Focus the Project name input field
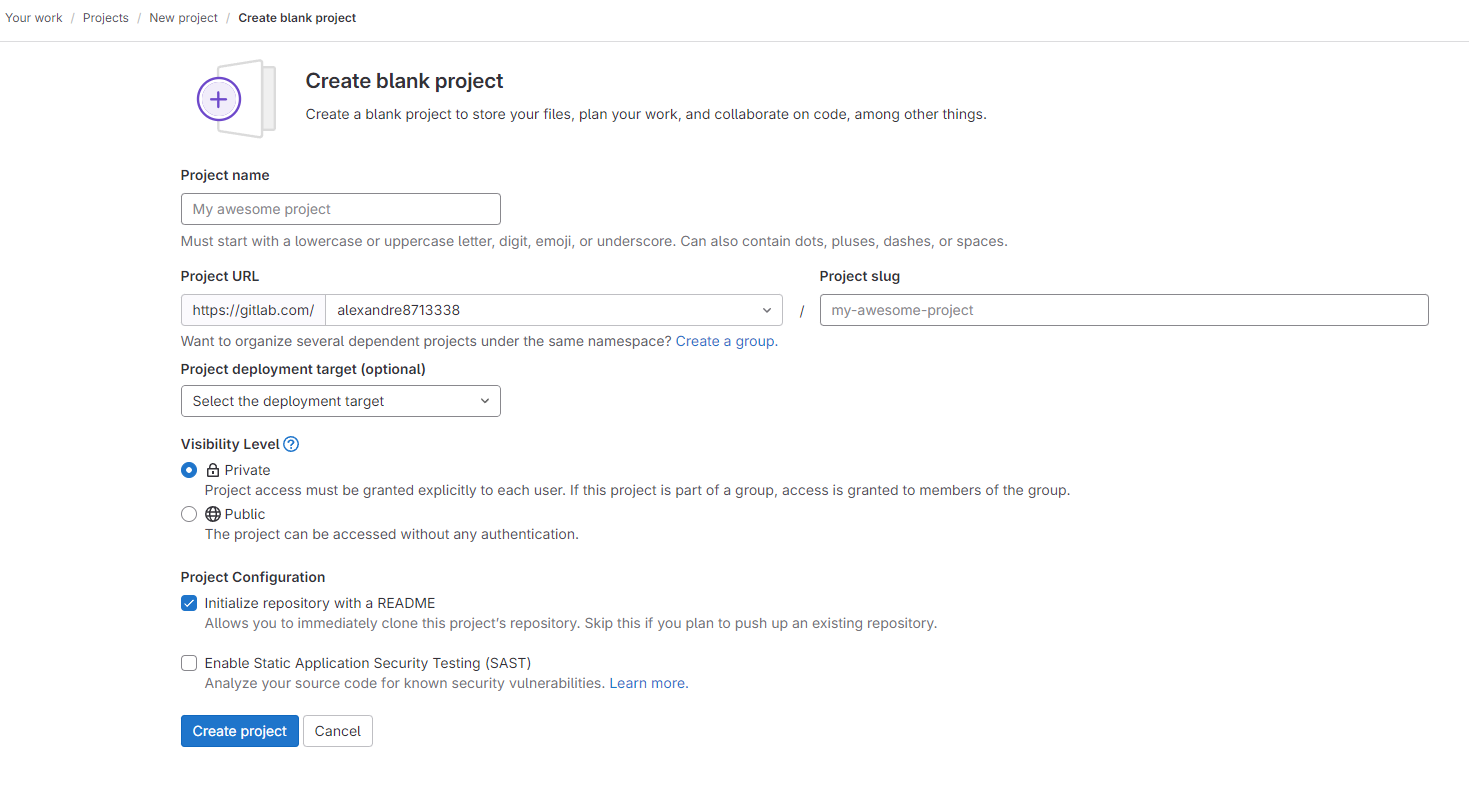 [340, 209]
